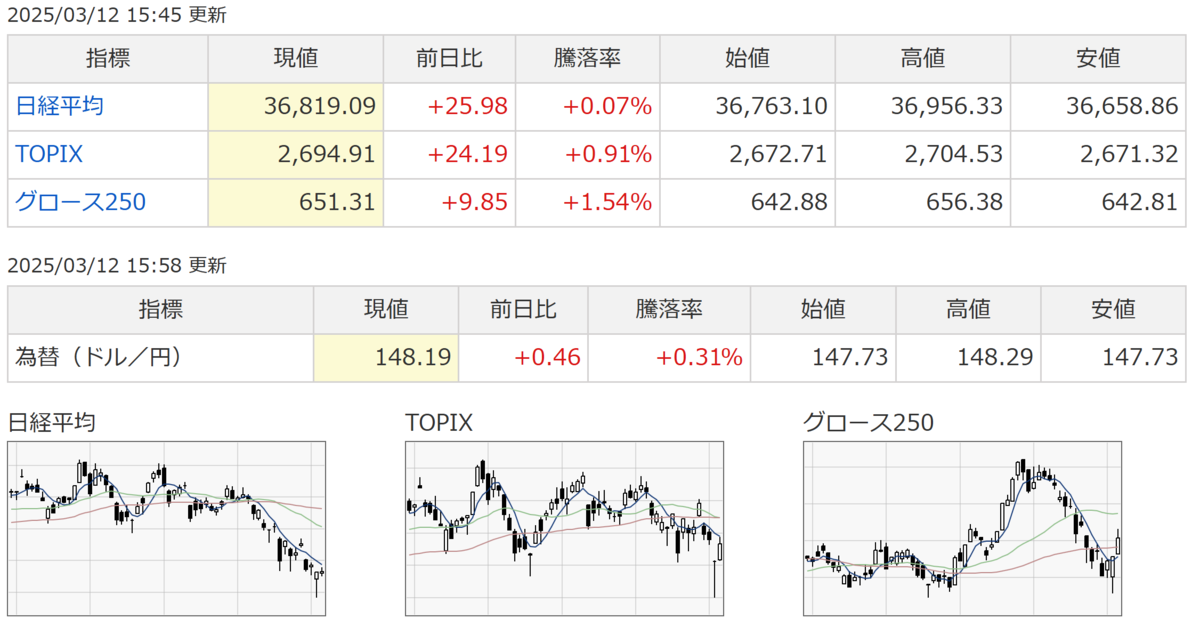Click the グロース250 candlestick chart thumbnail
Viewport: 1200px width, 619px height.
pyautogui.click(x=962, y=529)
